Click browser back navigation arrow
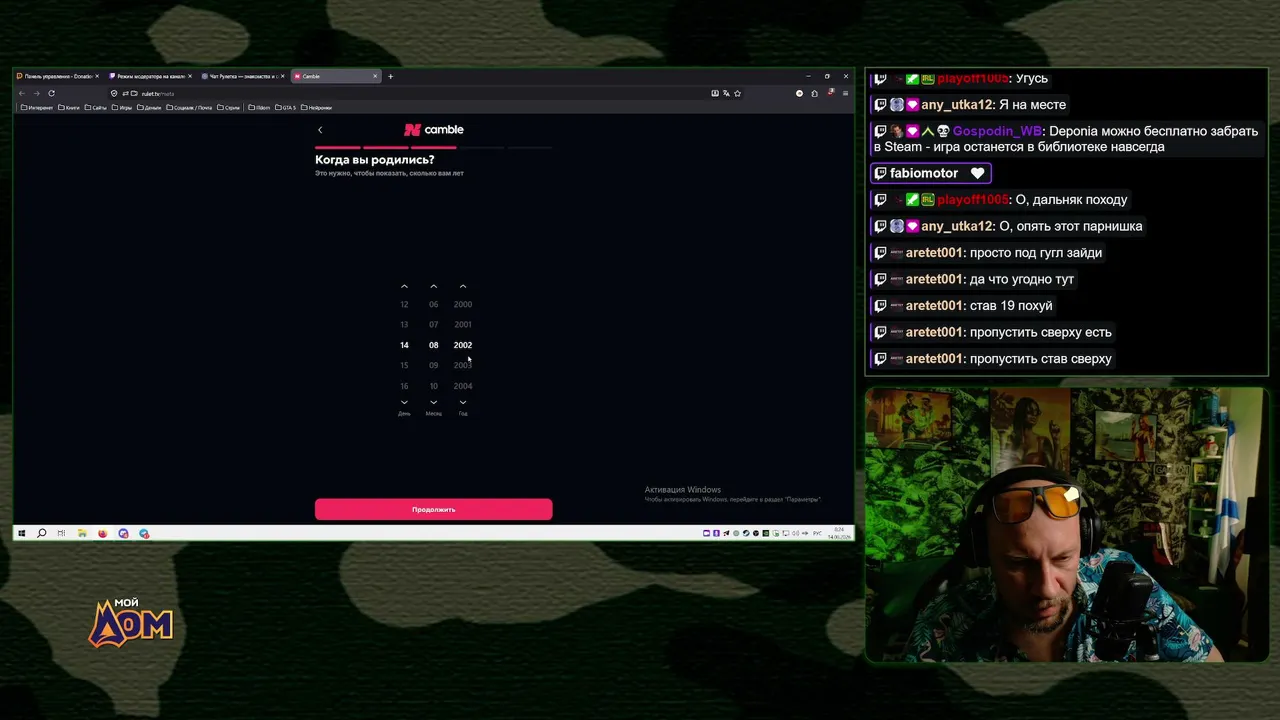The image size is (1280, 720). click(x=22, y=93)
